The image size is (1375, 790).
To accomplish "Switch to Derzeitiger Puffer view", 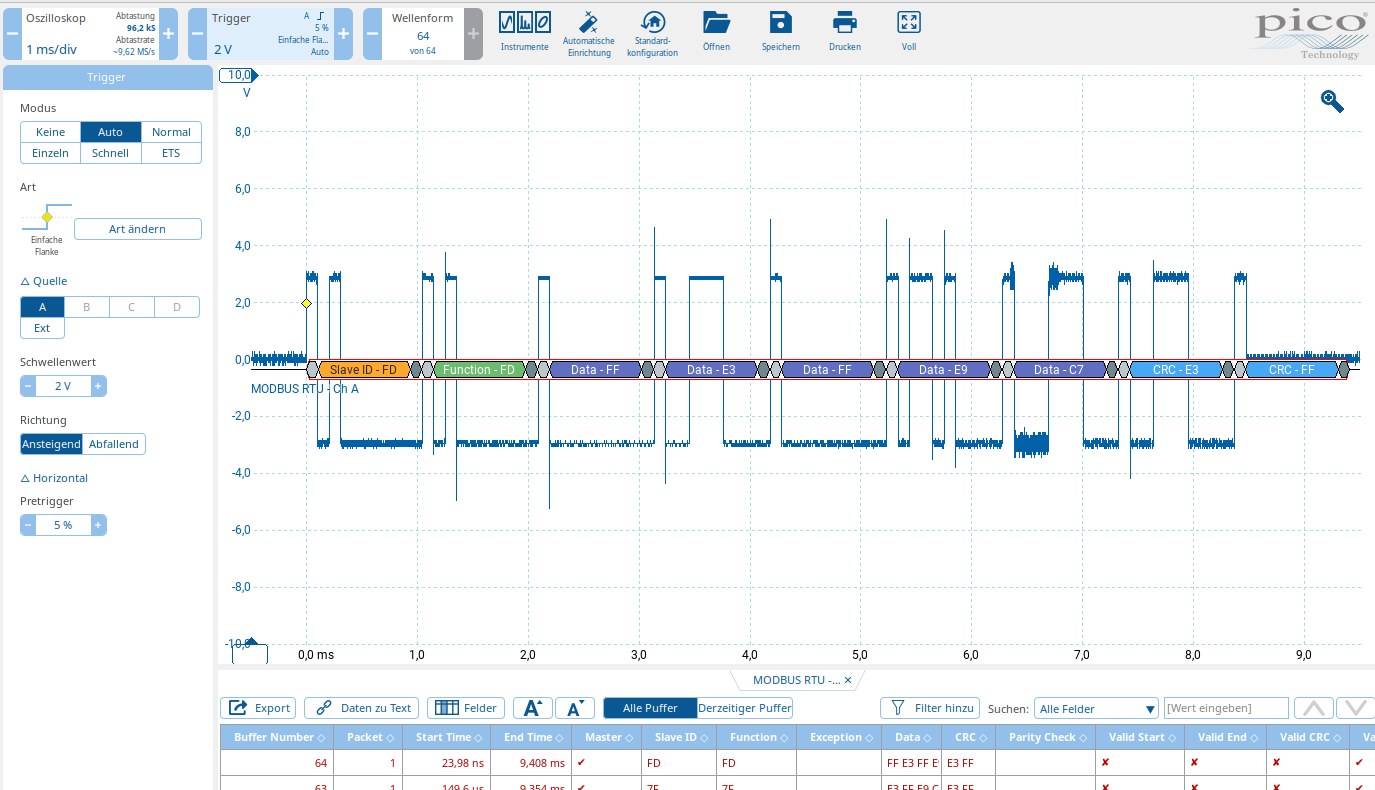I will (745, 708).
